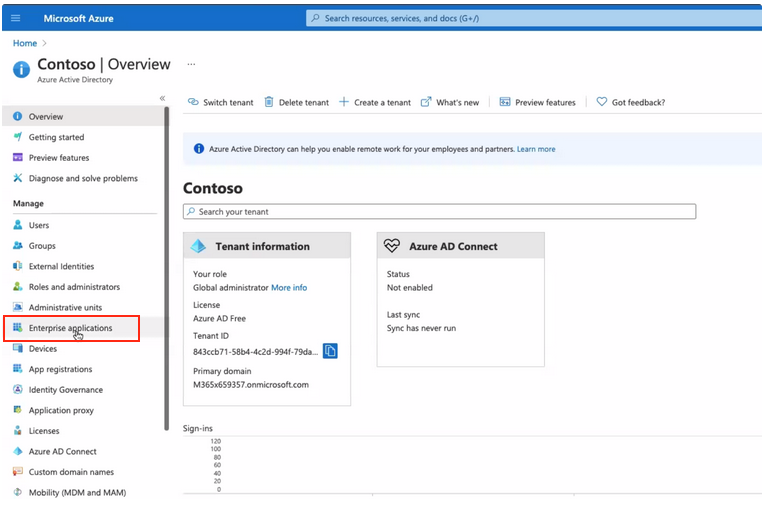The image size is (768, 514).
Task: Open the ellipsis more options next to Overview
Action: click(x=191, y=64)
